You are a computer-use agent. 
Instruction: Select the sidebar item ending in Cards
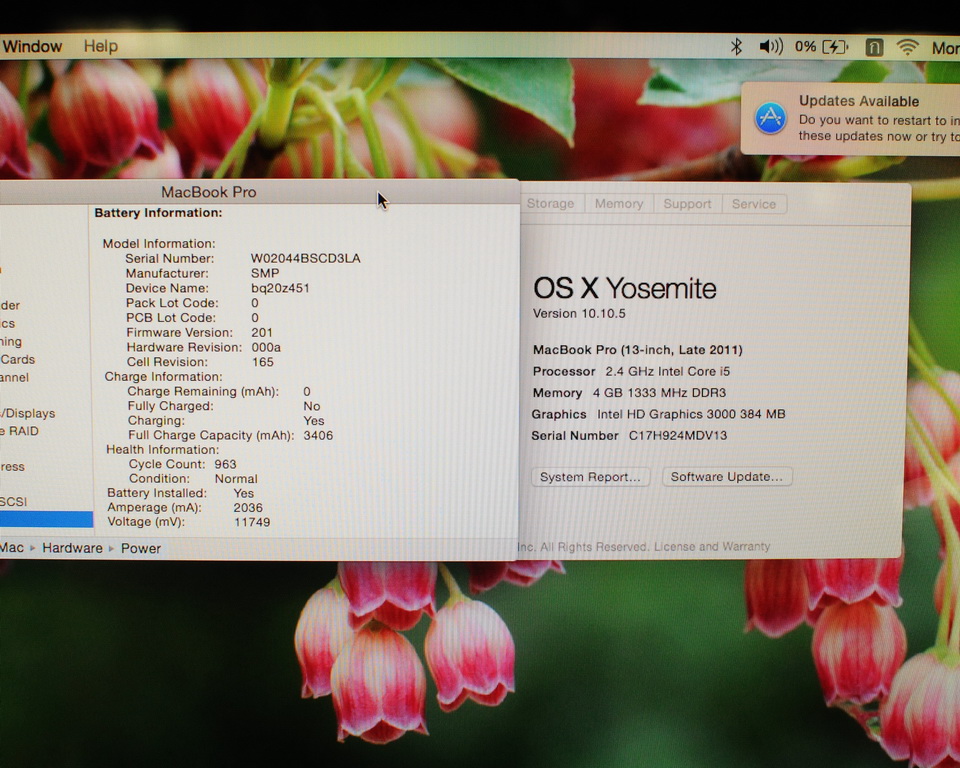(18, 360)
